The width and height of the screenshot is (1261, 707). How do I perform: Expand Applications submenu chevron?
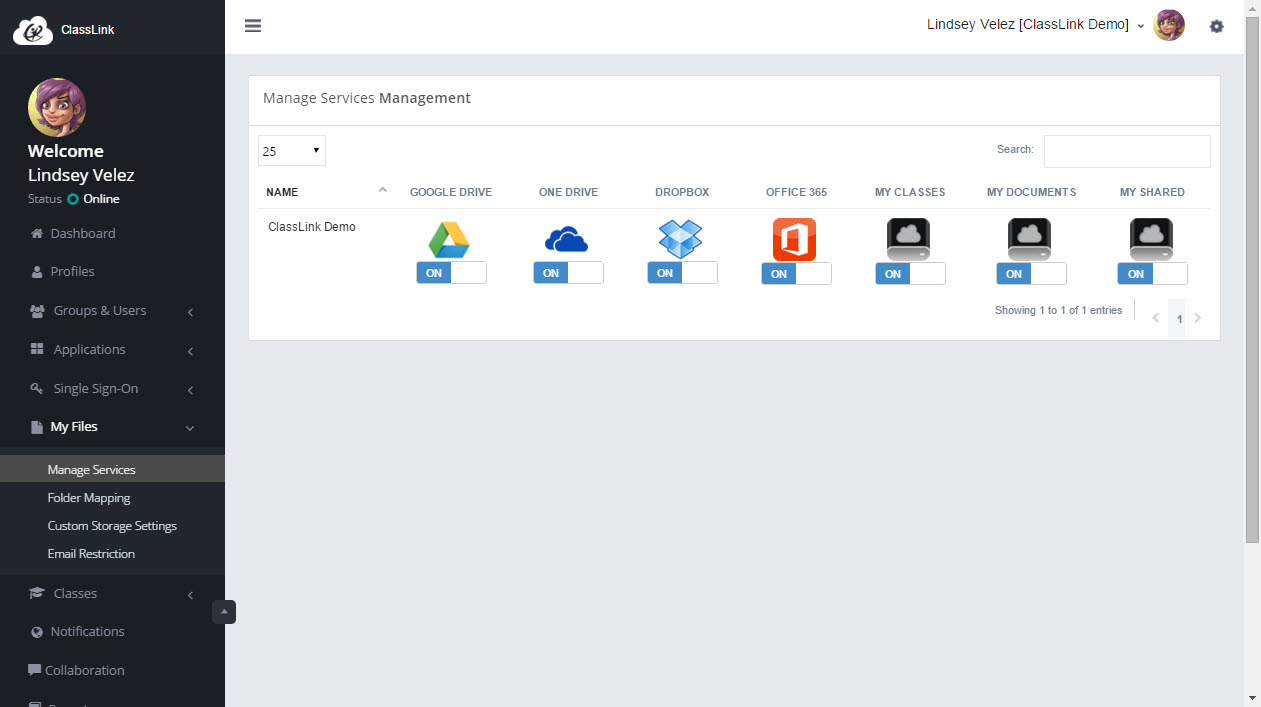[x=190, y=351]
